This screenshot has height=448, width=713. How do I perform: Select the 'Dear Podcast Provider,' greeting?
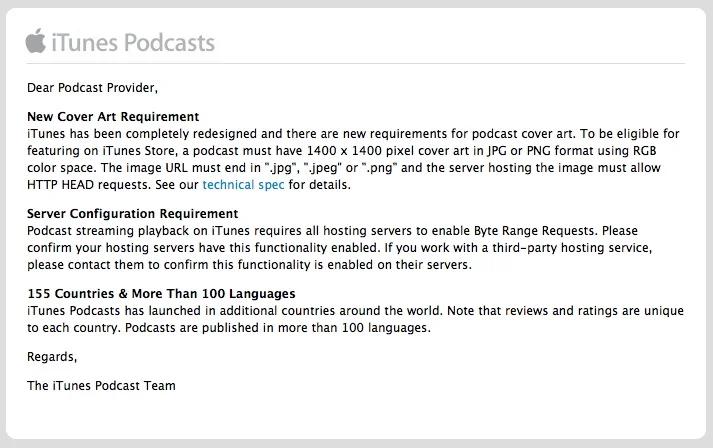(x=92, y=88)
